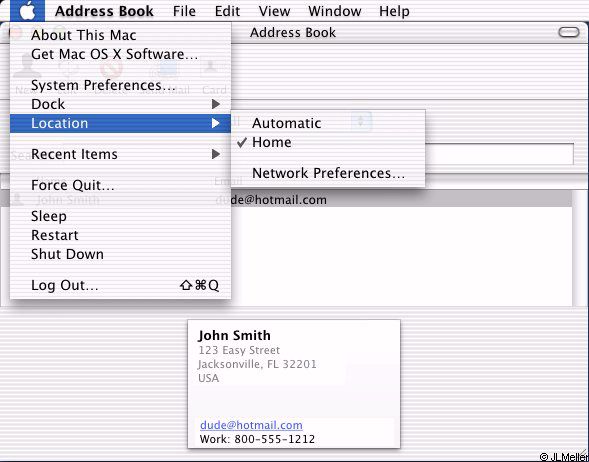The image size is (589, 462).
Task: Click the John Smith name on card
Action: (x=234, y=335)
